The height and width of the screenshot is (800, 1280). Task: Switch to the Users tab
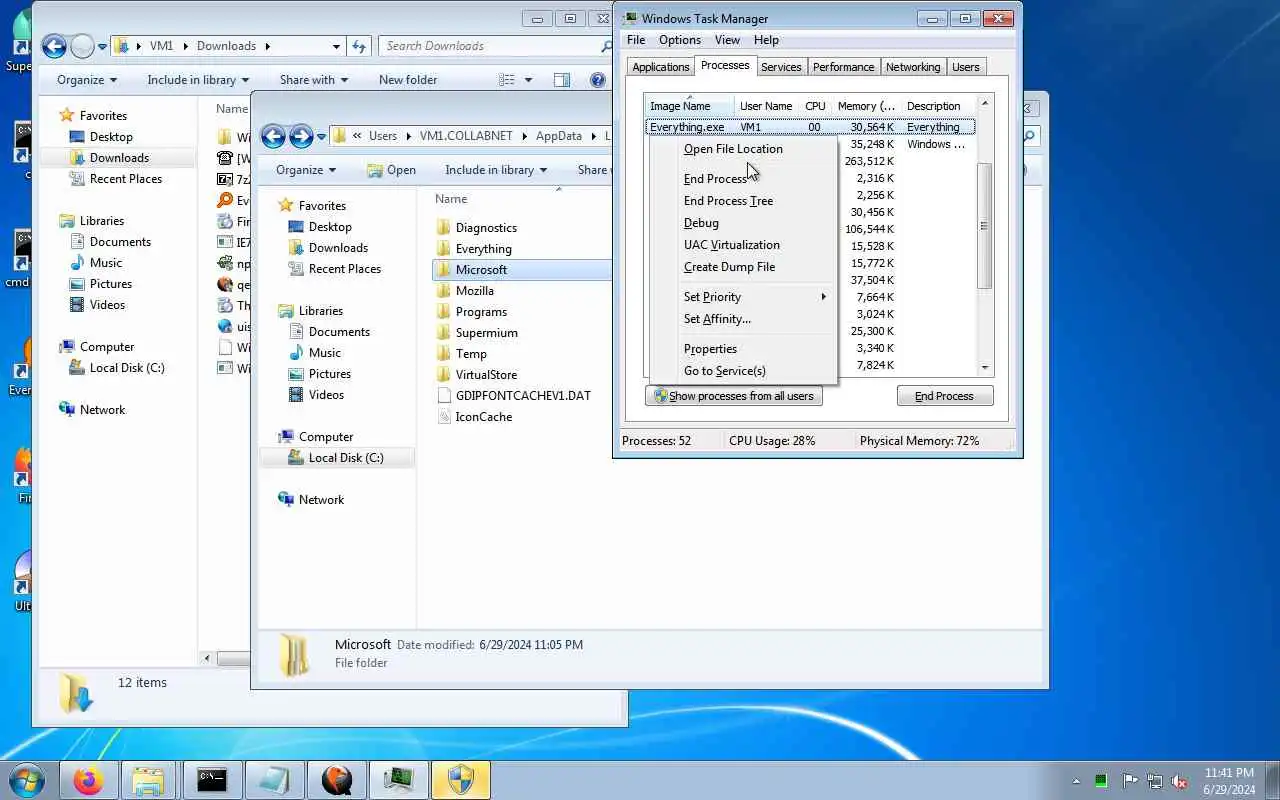click(966, 67)
